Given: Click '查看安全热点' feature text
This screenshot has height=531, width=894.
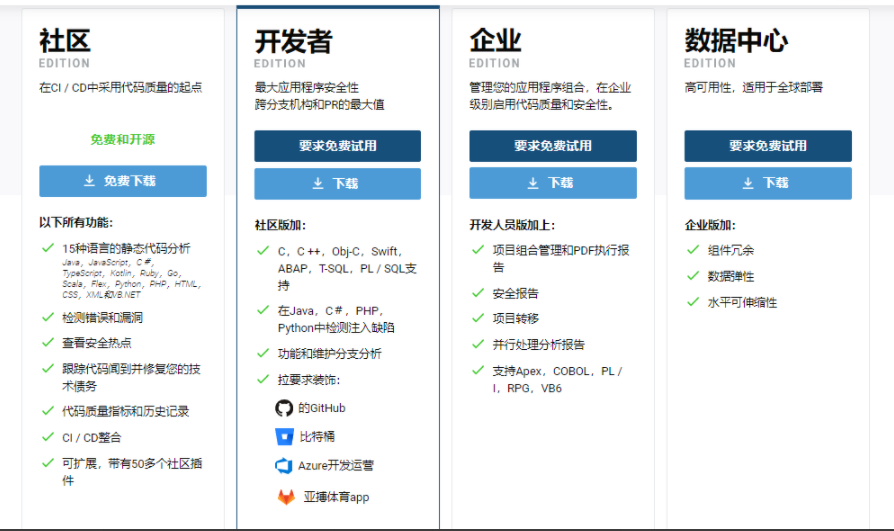Looking at the screenshot, I should pyautogui.click(x=97, y=343).
